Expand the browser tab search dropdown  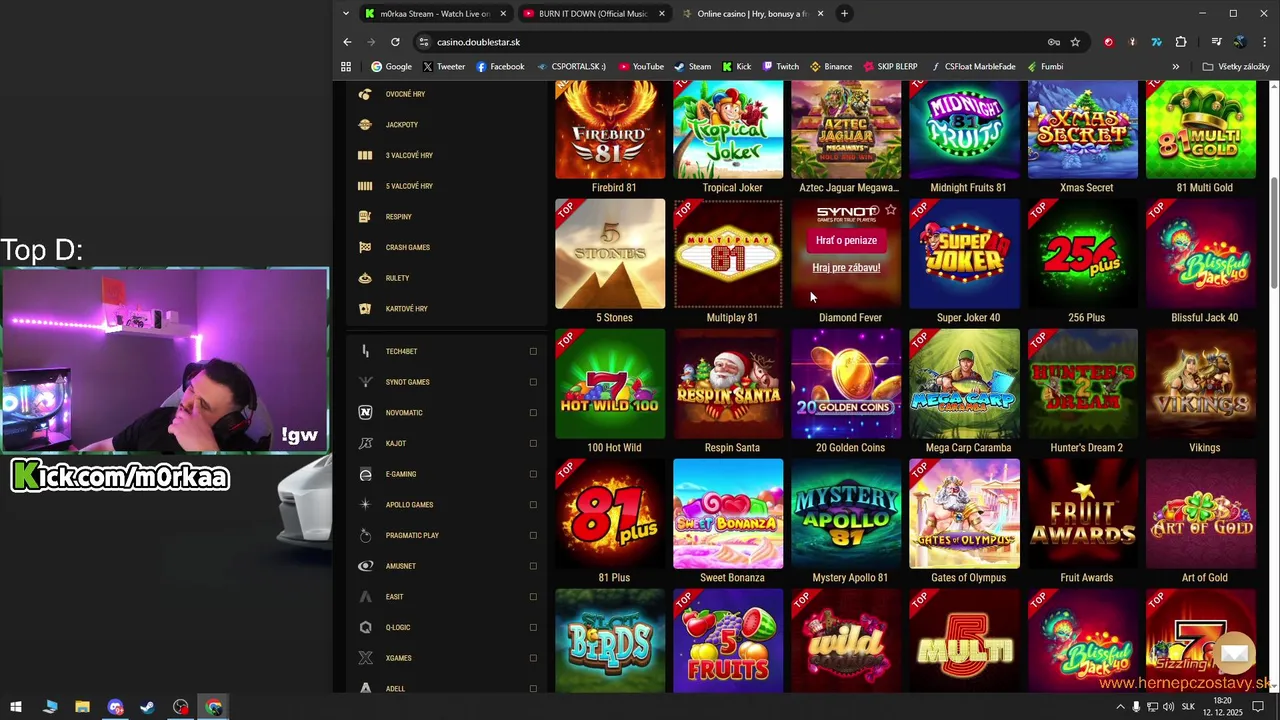[x=345, y=14]
